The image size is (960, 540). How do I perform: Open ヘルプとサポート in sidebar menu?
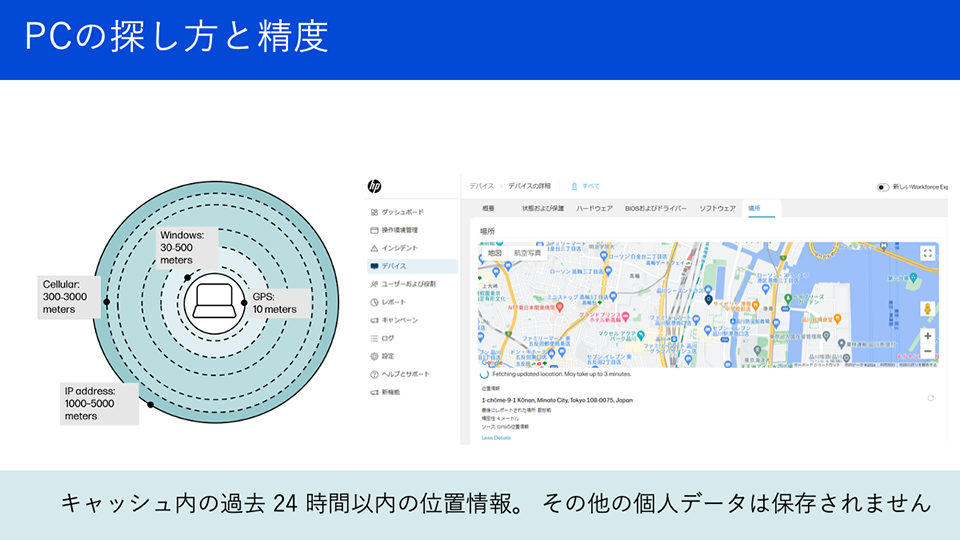point(405,374)
